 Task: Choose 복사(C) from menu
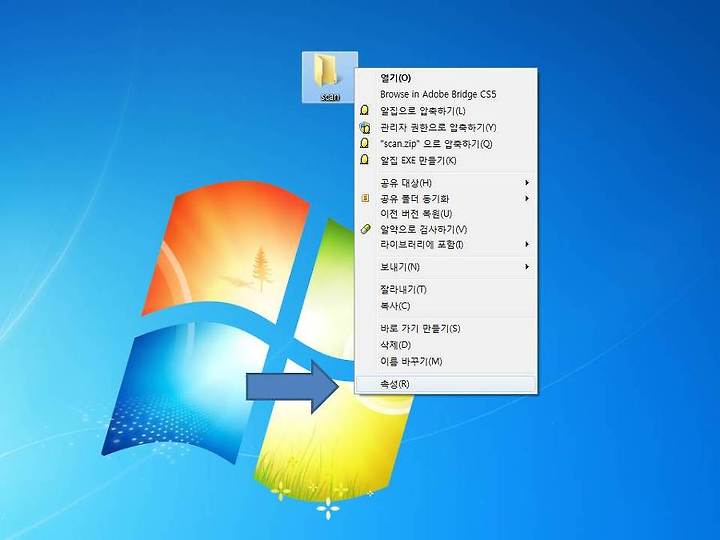pyautogui.click(x=445, y=306)
